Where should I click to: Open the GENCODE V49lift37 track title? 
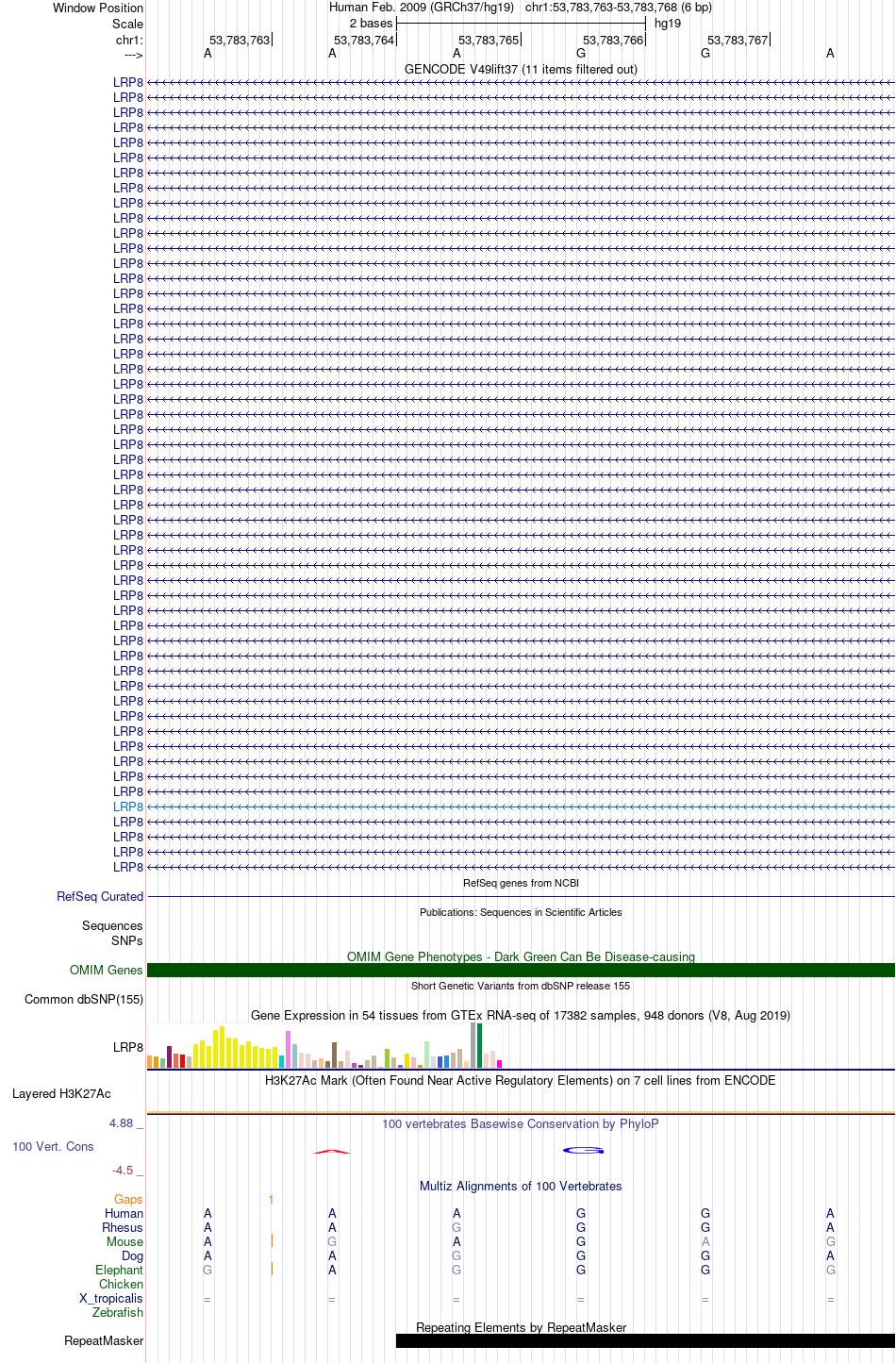coord(521,70)
